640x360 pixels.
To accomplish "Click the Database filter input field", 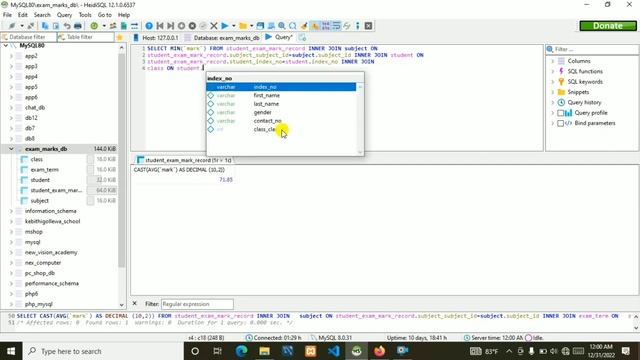I will click(x=29, y=37).
